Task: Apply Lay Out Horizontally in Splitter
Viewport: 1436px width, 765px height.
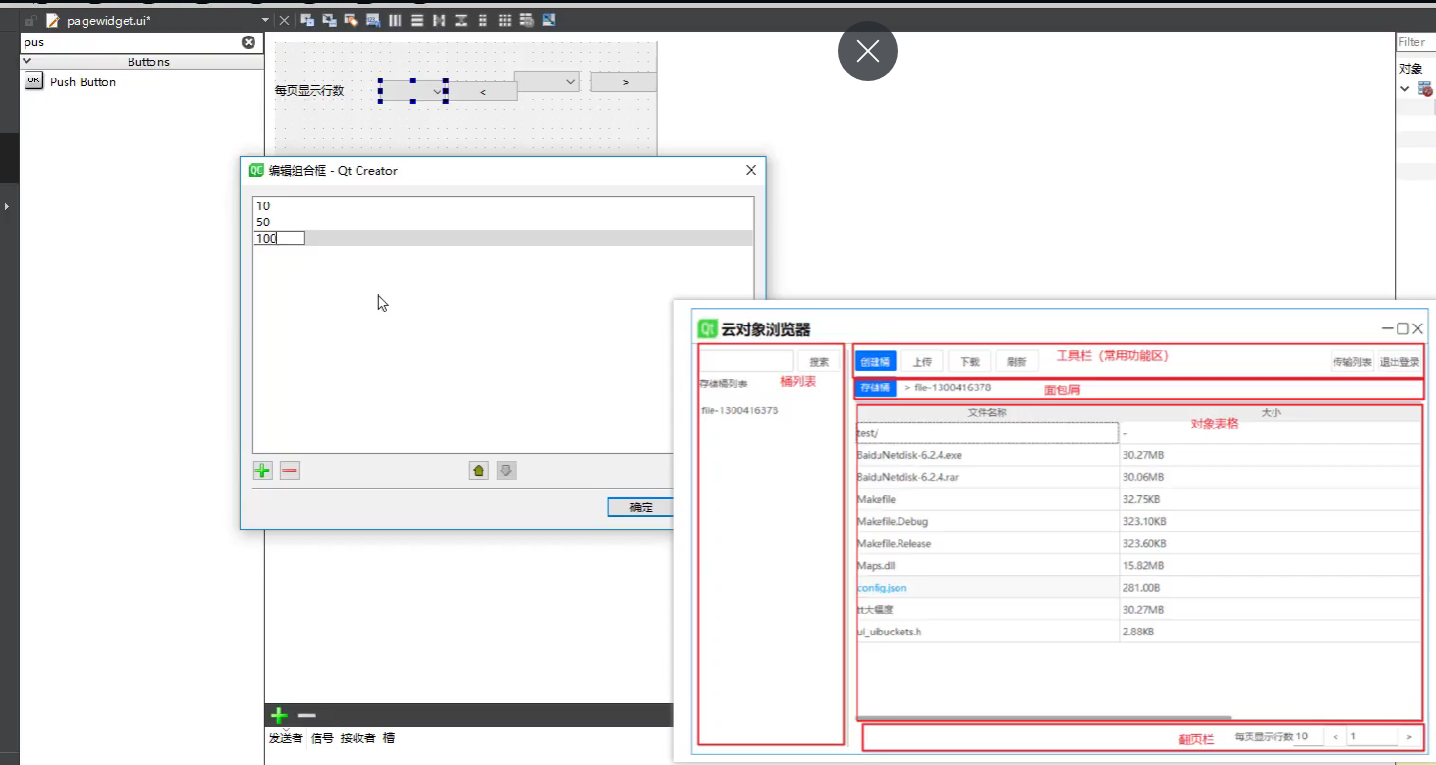Action: coord(439,20)
